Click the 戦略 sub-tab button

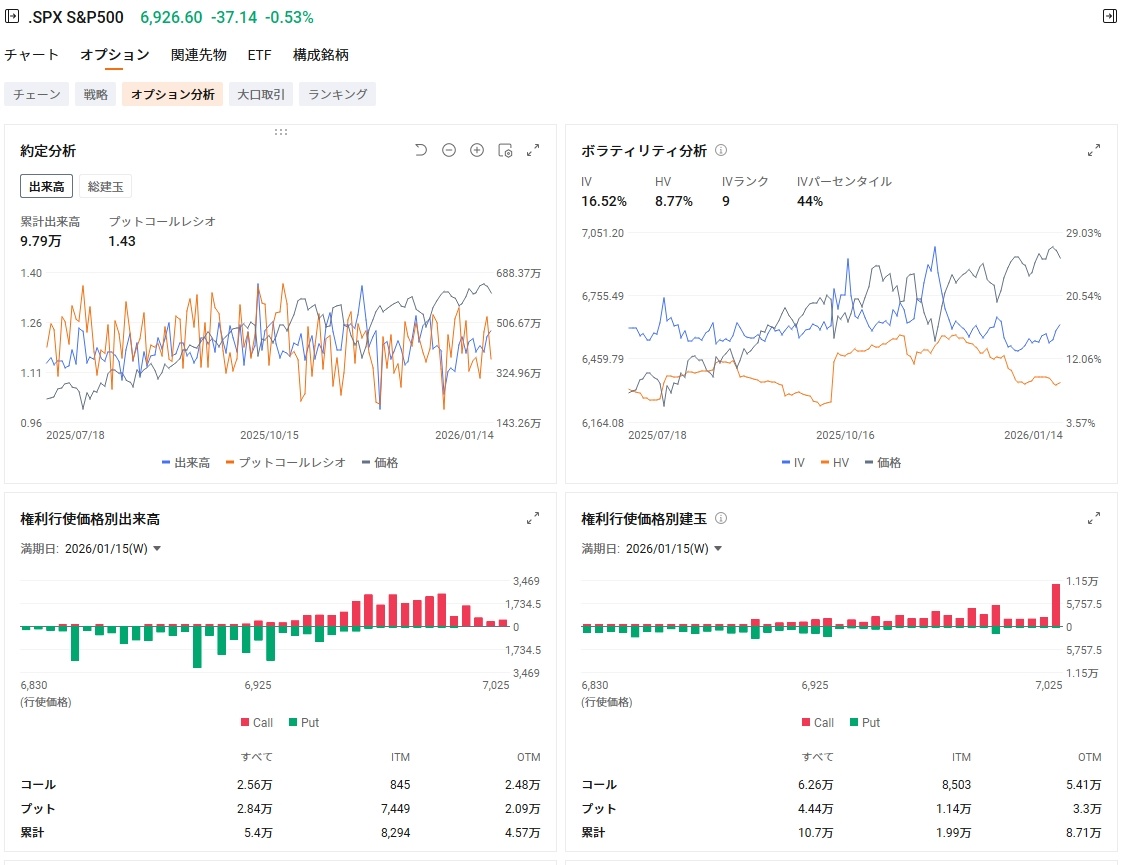click(x=95, y=94)
